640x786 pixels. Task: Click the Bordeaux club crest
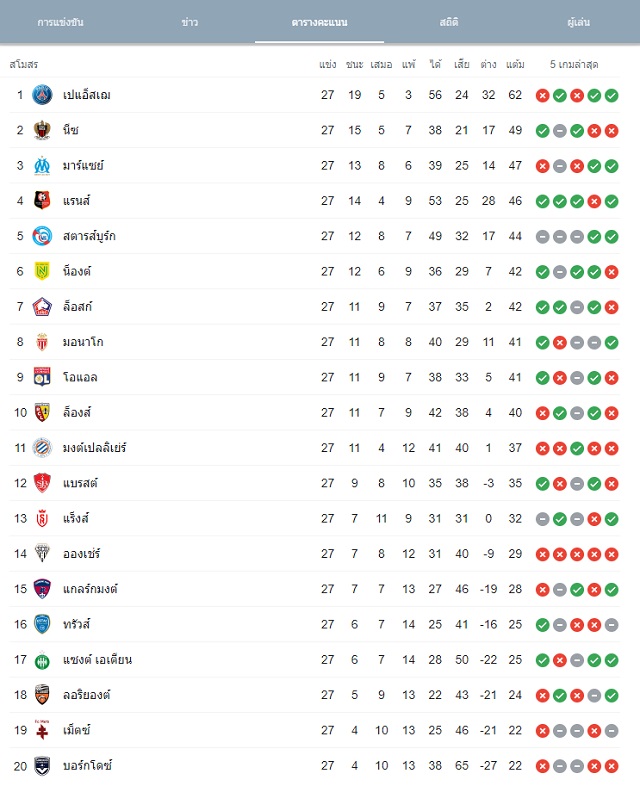point(42,765)
